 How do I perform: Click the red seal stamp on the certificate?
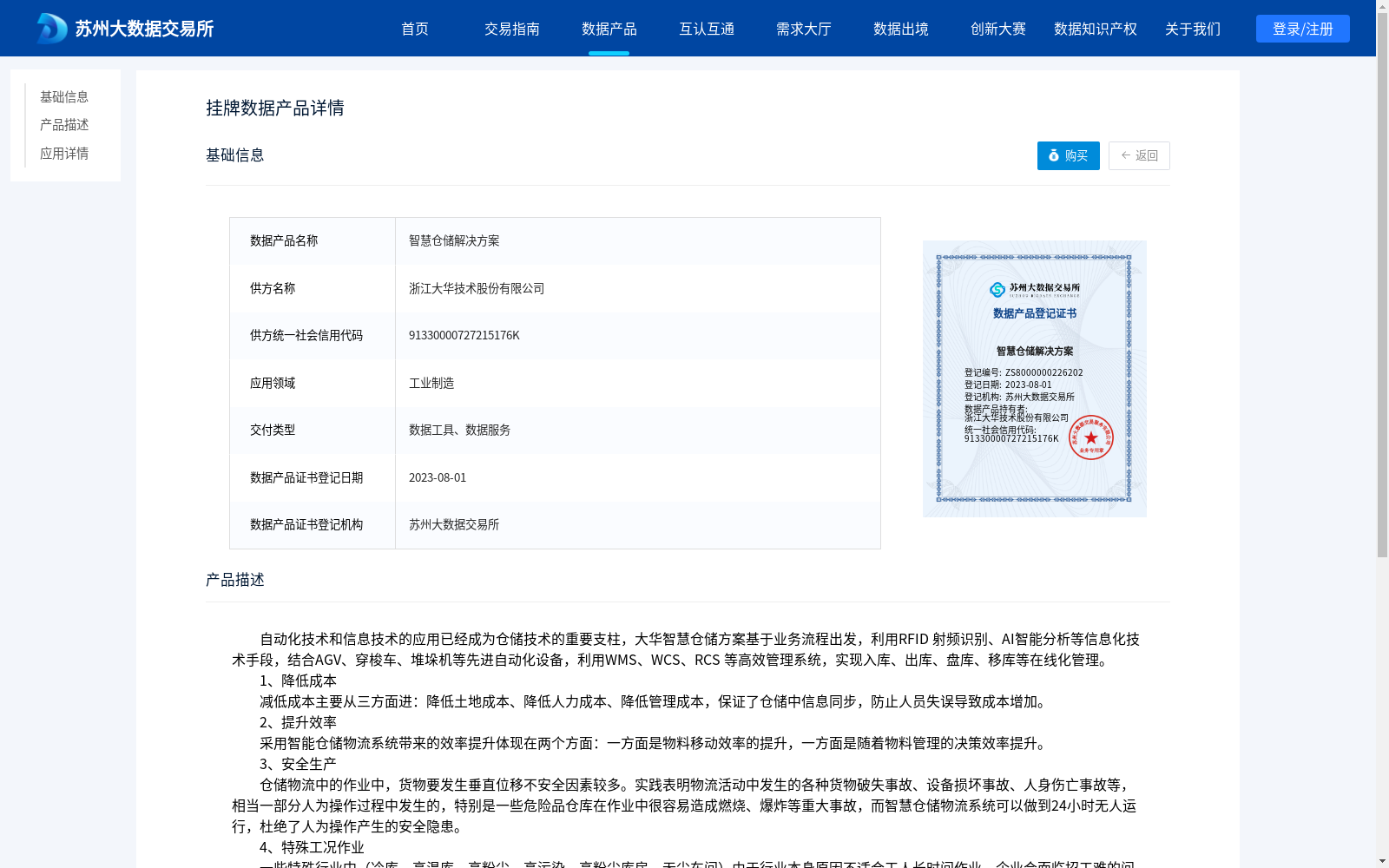(1091, 437)
